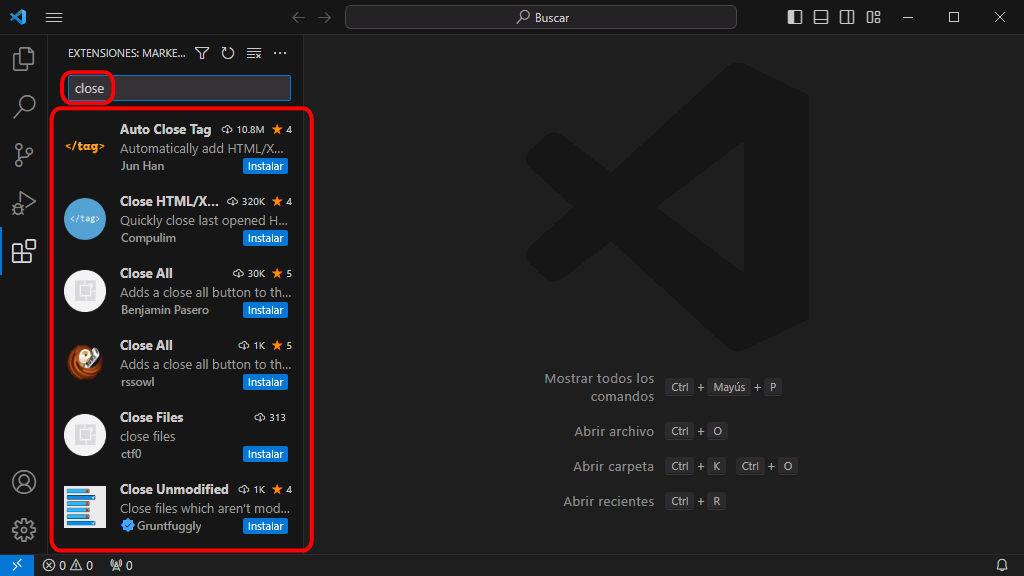This screenshot has width=1024, height=576.
Task: Click verified publisher Gruntfuggly
Action: [x=161, y=526]
